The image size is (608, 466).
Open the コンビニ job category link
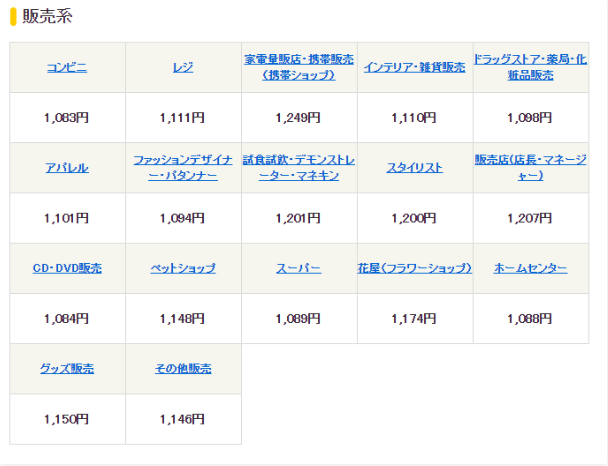pyautogui.click(x=67, y=68)
